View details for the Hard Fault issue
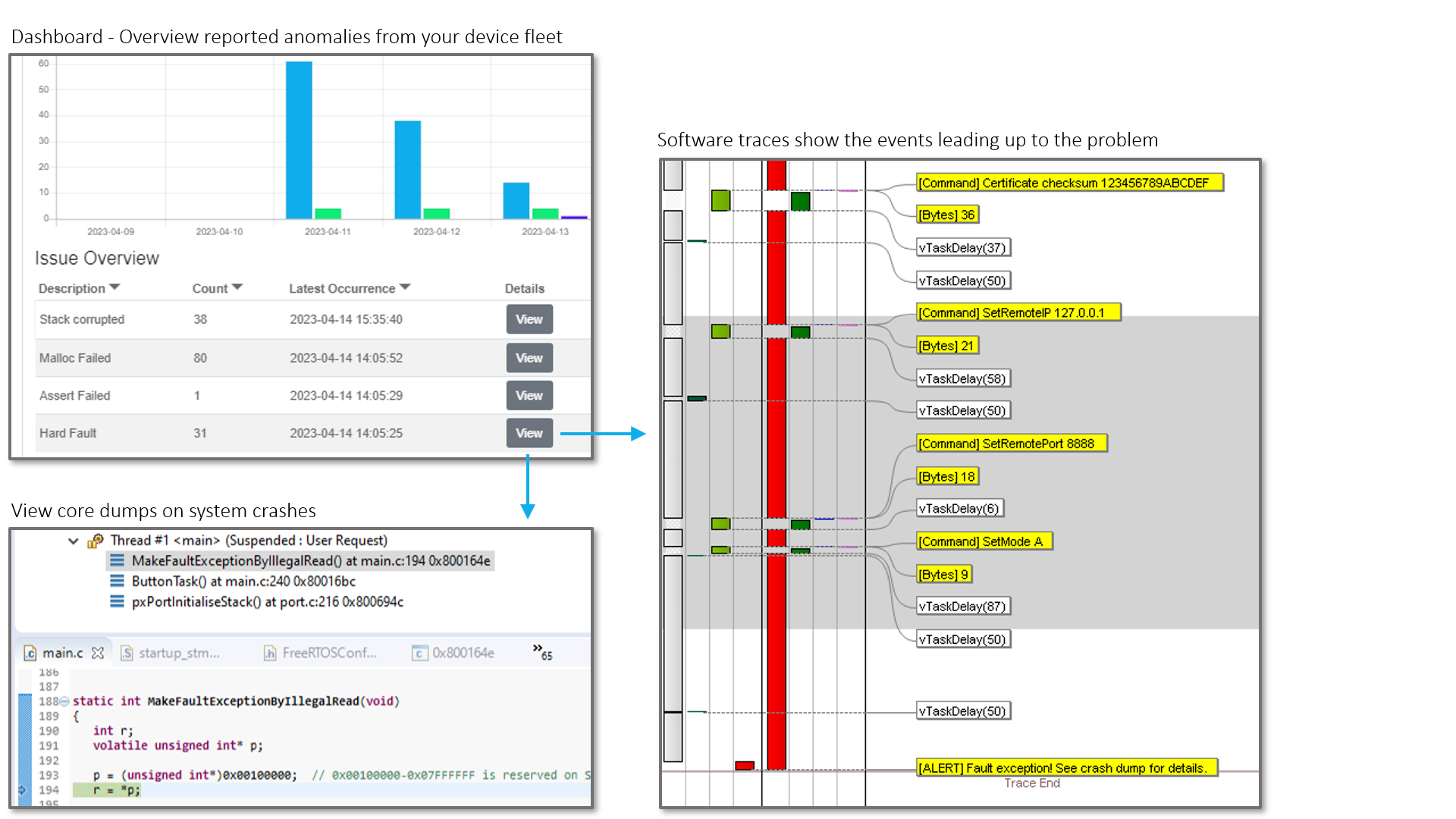This screenshot has height=819, width=1456. (529, 432)
